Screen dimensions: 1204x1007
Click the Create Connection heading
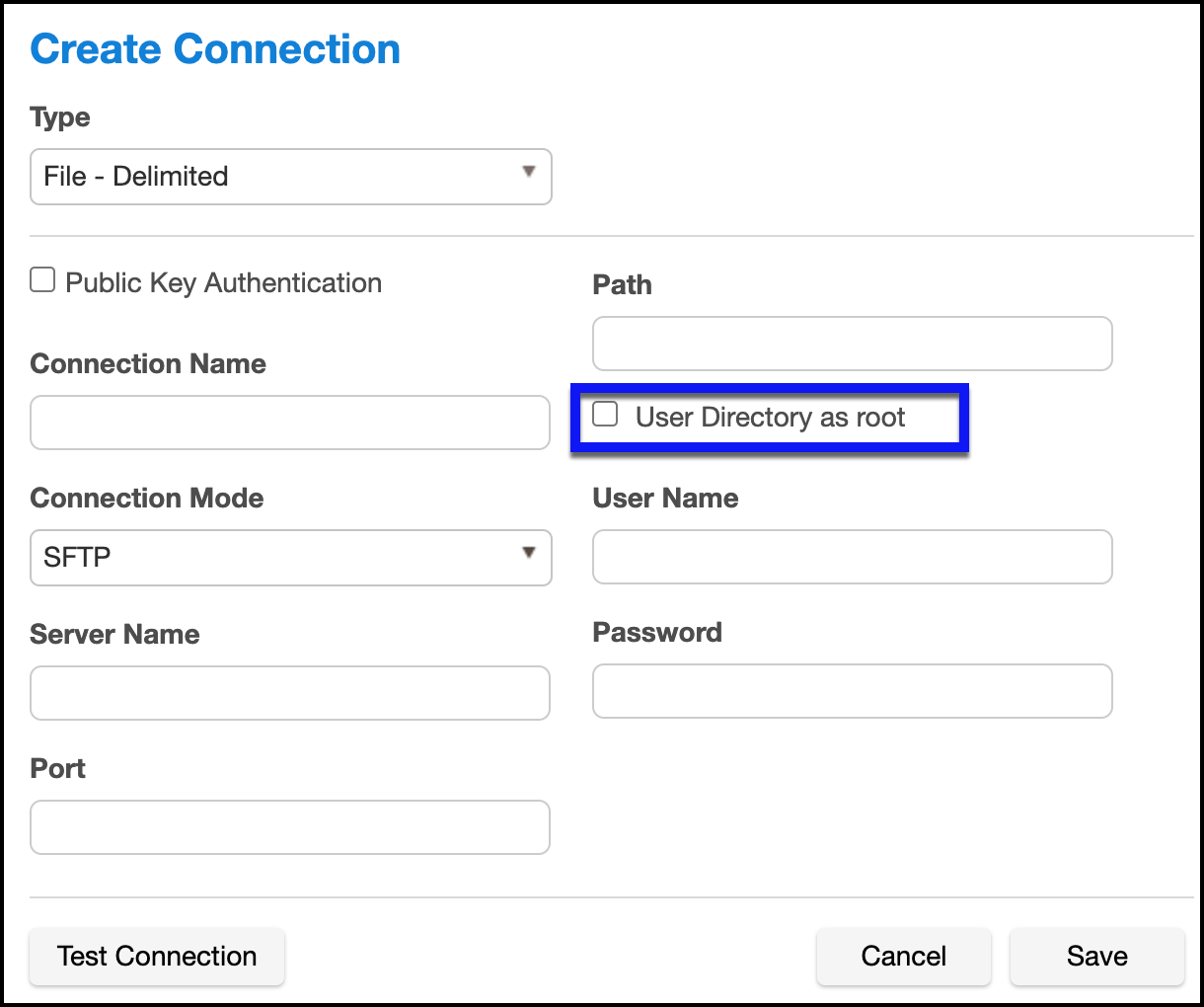[x=215, y=49]
